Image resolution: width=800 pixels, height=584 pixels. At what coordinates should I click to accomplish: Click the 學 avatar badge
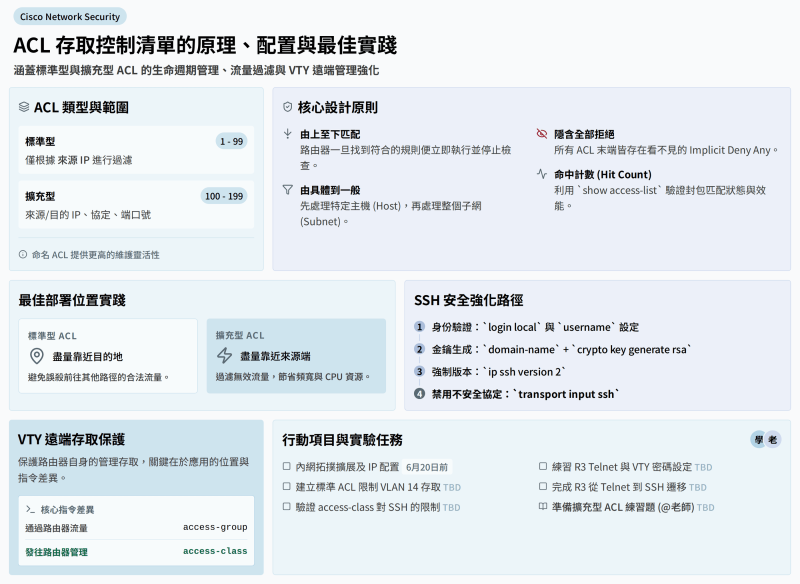pos(759,439)
